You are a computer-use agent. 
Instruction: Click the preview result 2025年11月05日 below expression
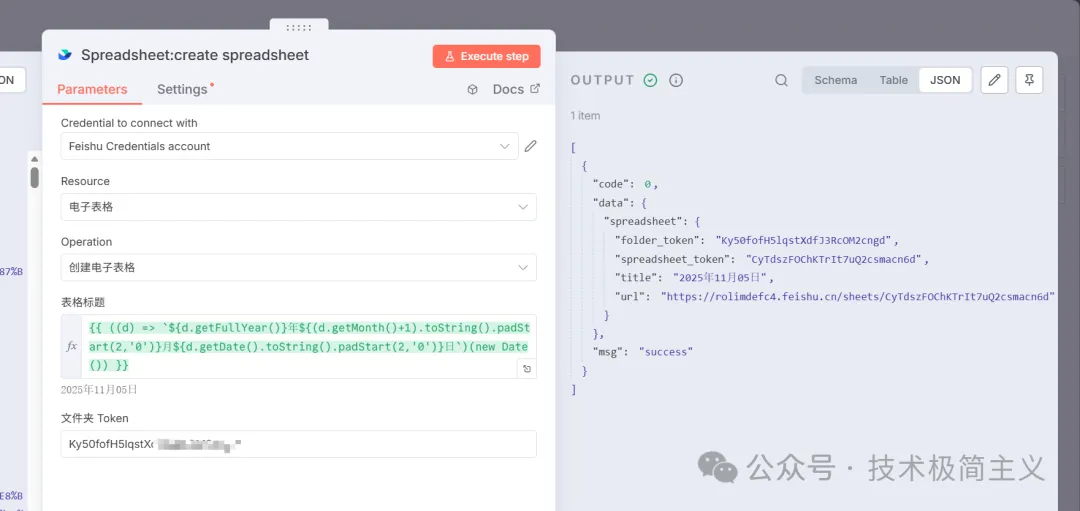(x=99, y=390)
